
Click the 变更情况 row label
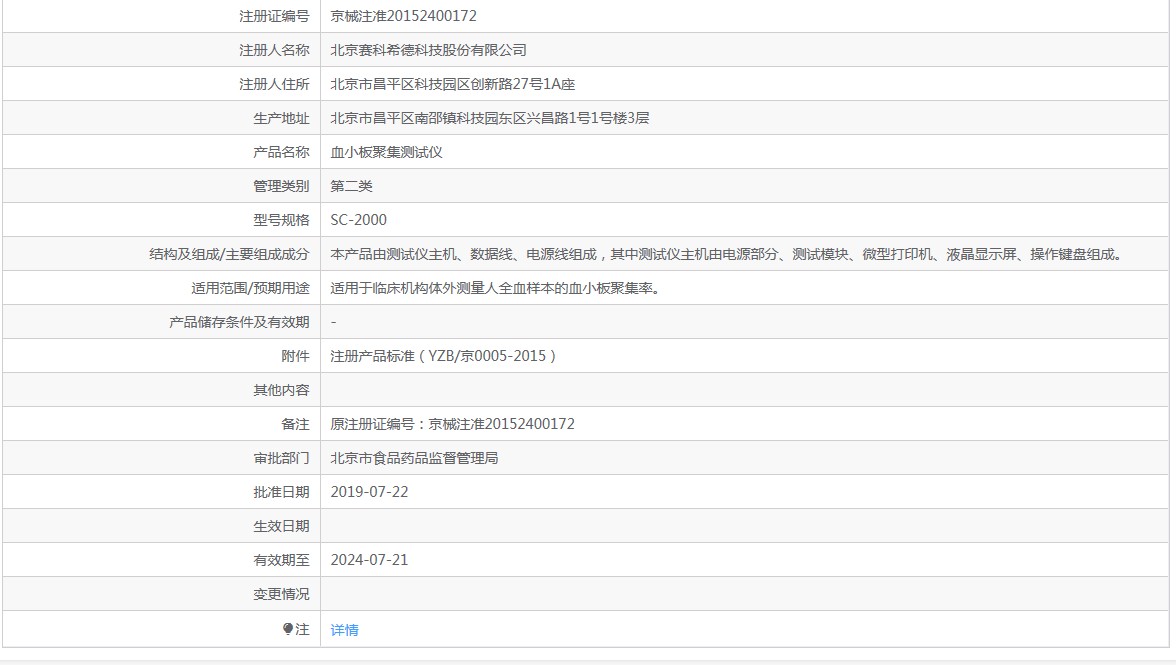[281, 594]
